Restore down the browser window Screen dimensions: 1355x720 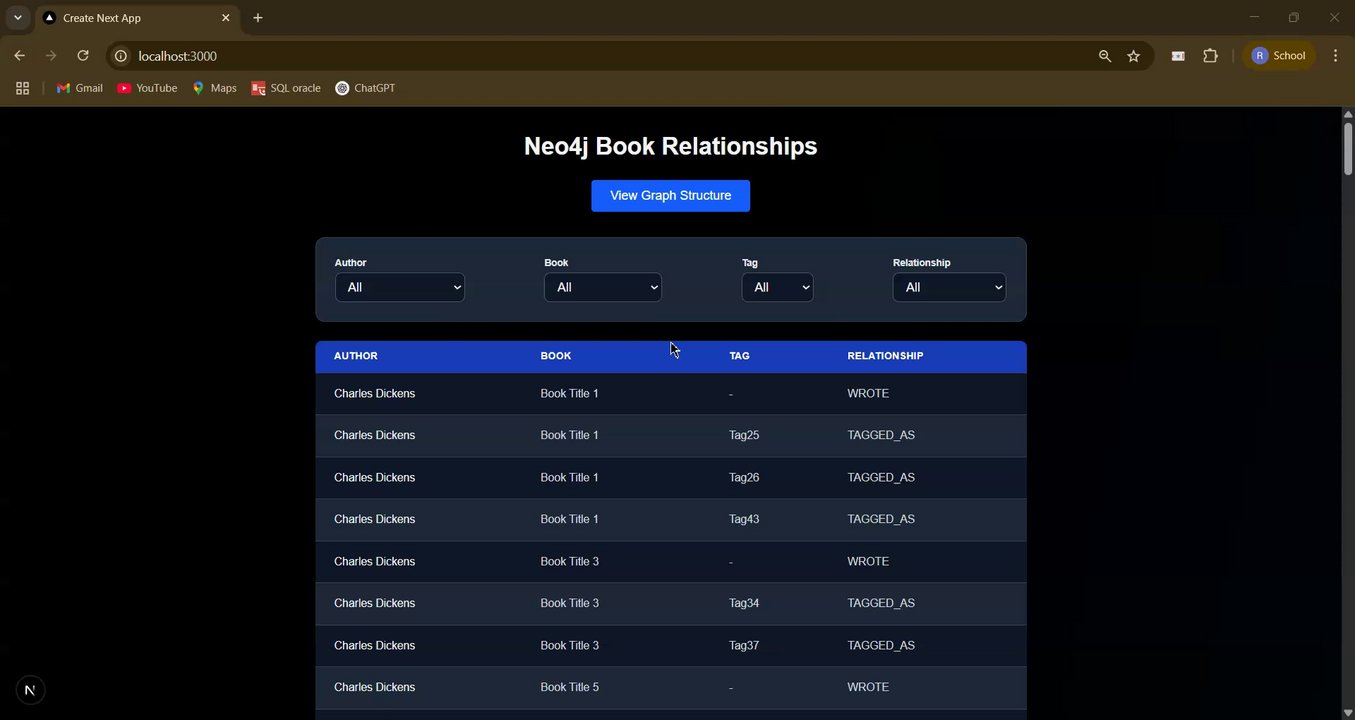tap(1294, 17)
